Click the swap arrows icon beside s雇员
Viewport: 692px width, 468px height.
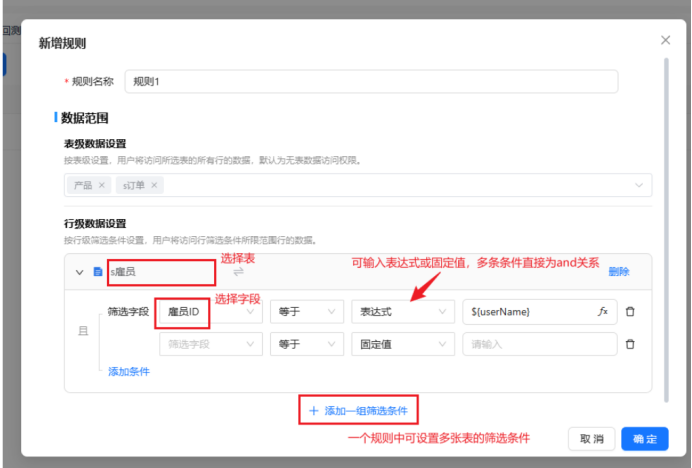pyautogui.click(x=238, y=272)
